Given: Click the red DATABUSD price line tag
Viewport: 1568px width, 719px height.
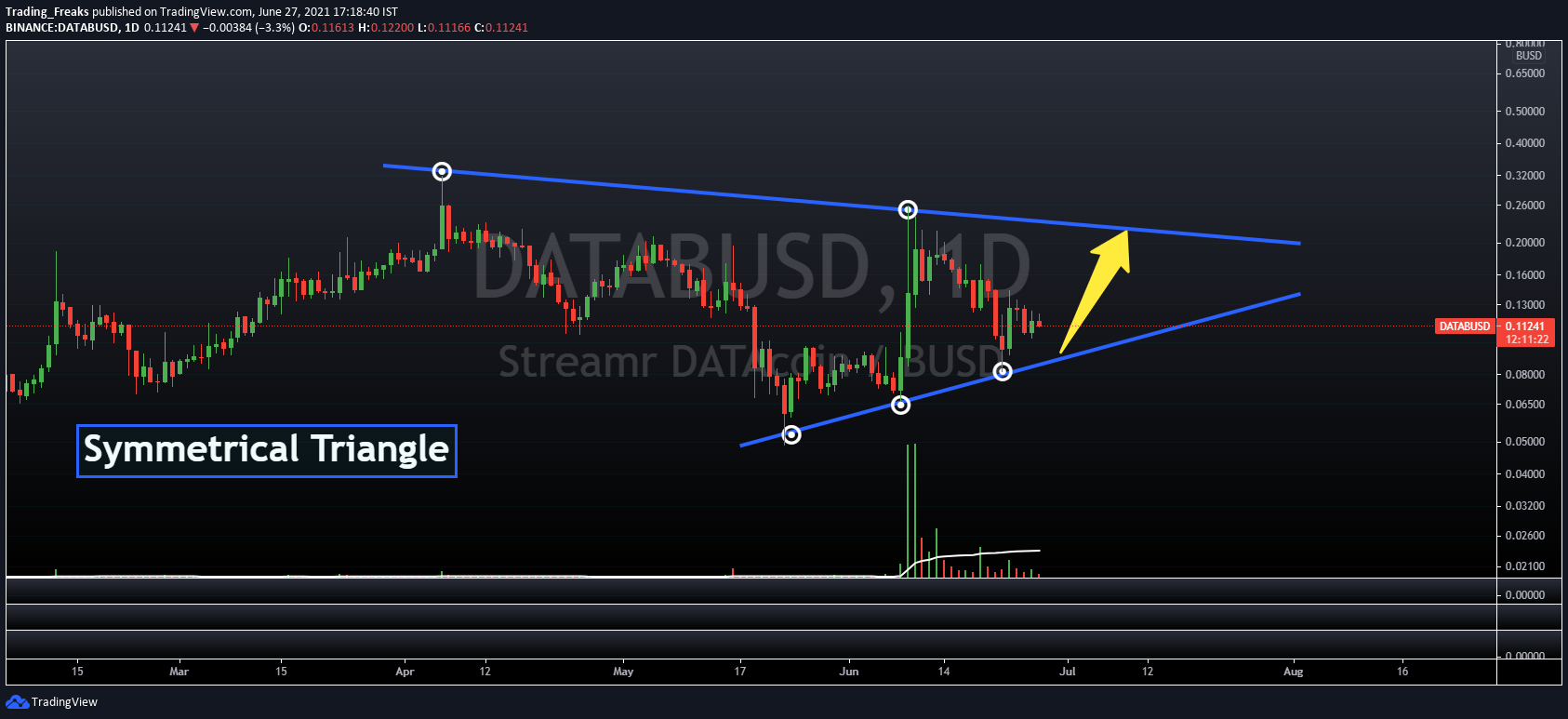Looking at the screenshot, I should tap(1464, 326).
